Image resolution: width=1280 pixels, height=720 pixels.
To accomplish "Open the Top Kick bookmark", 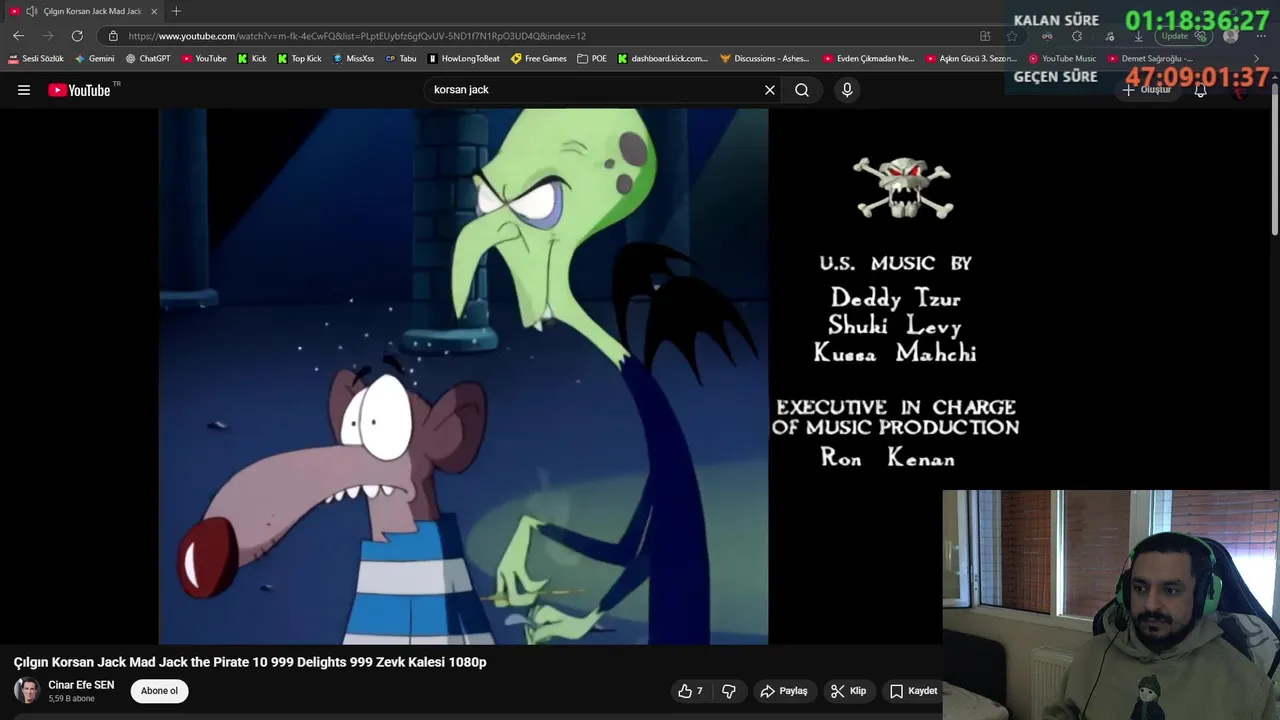I will tap(300, 59).
